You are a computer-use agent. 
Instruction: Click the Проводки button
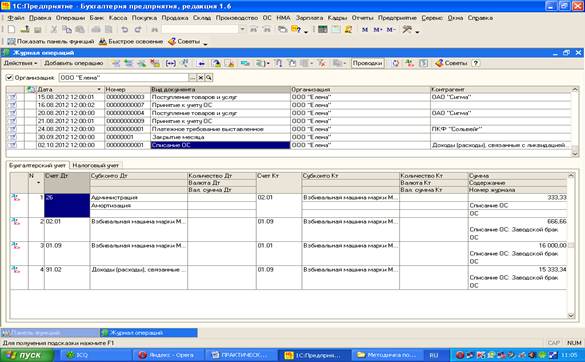click(x=367, y=63)
